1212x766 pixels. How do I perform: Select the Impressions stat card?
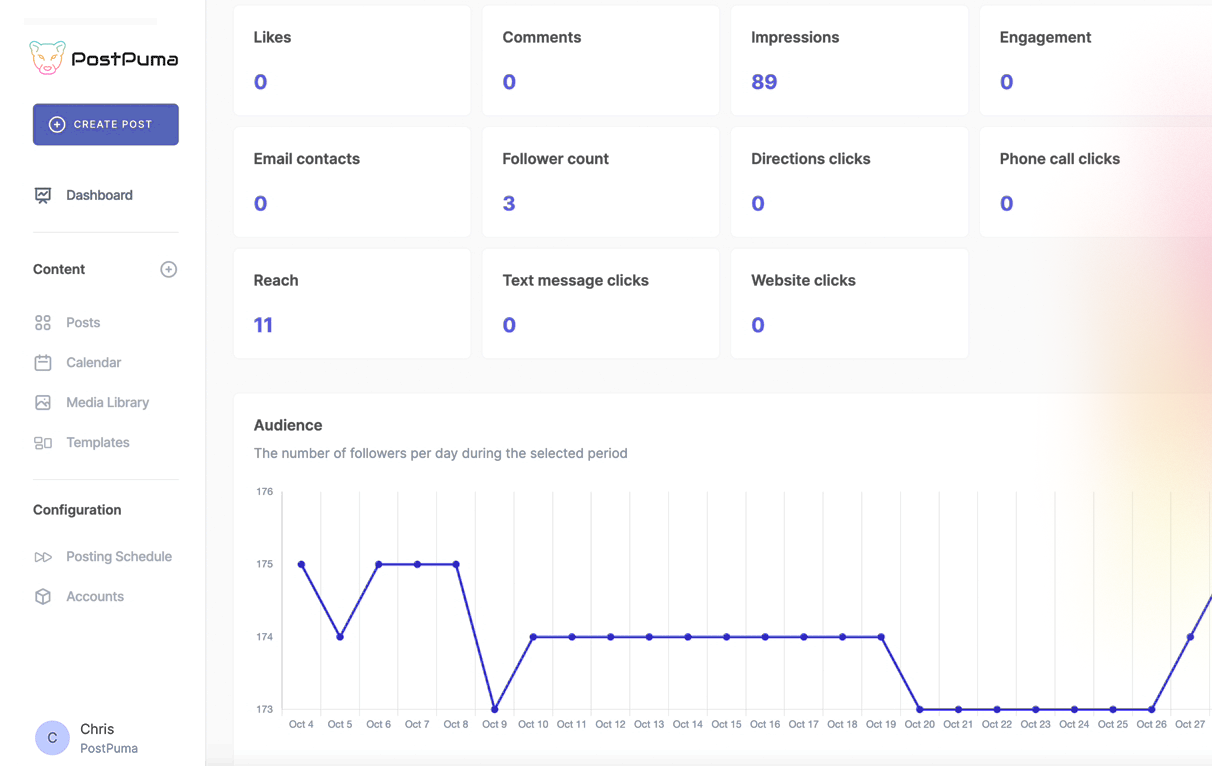point(849,61)
